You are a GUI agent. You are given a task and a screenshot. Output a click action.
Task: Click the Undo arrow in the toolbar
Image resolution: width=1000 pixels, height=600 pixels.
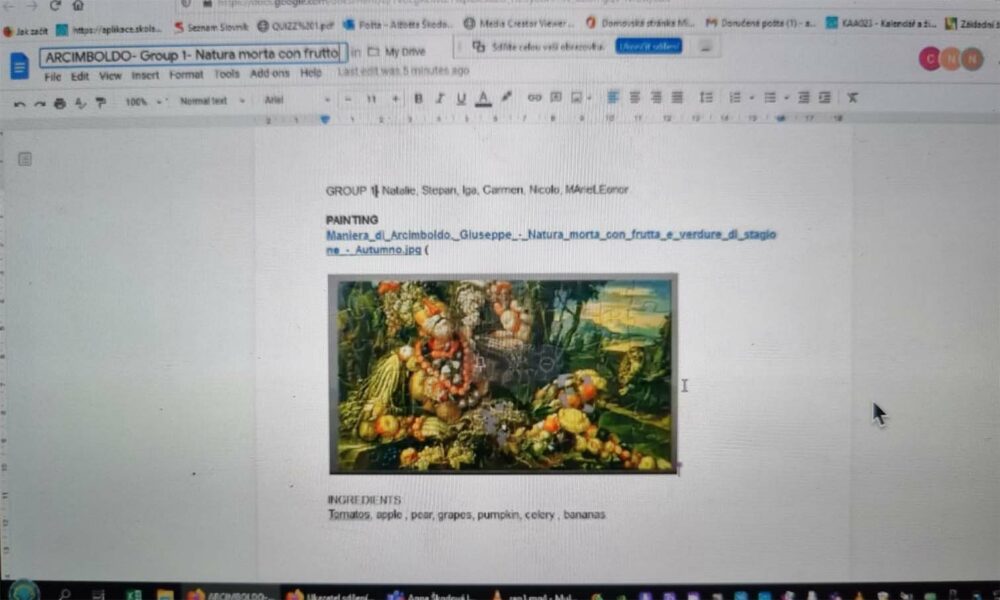[x=20, y=103]
